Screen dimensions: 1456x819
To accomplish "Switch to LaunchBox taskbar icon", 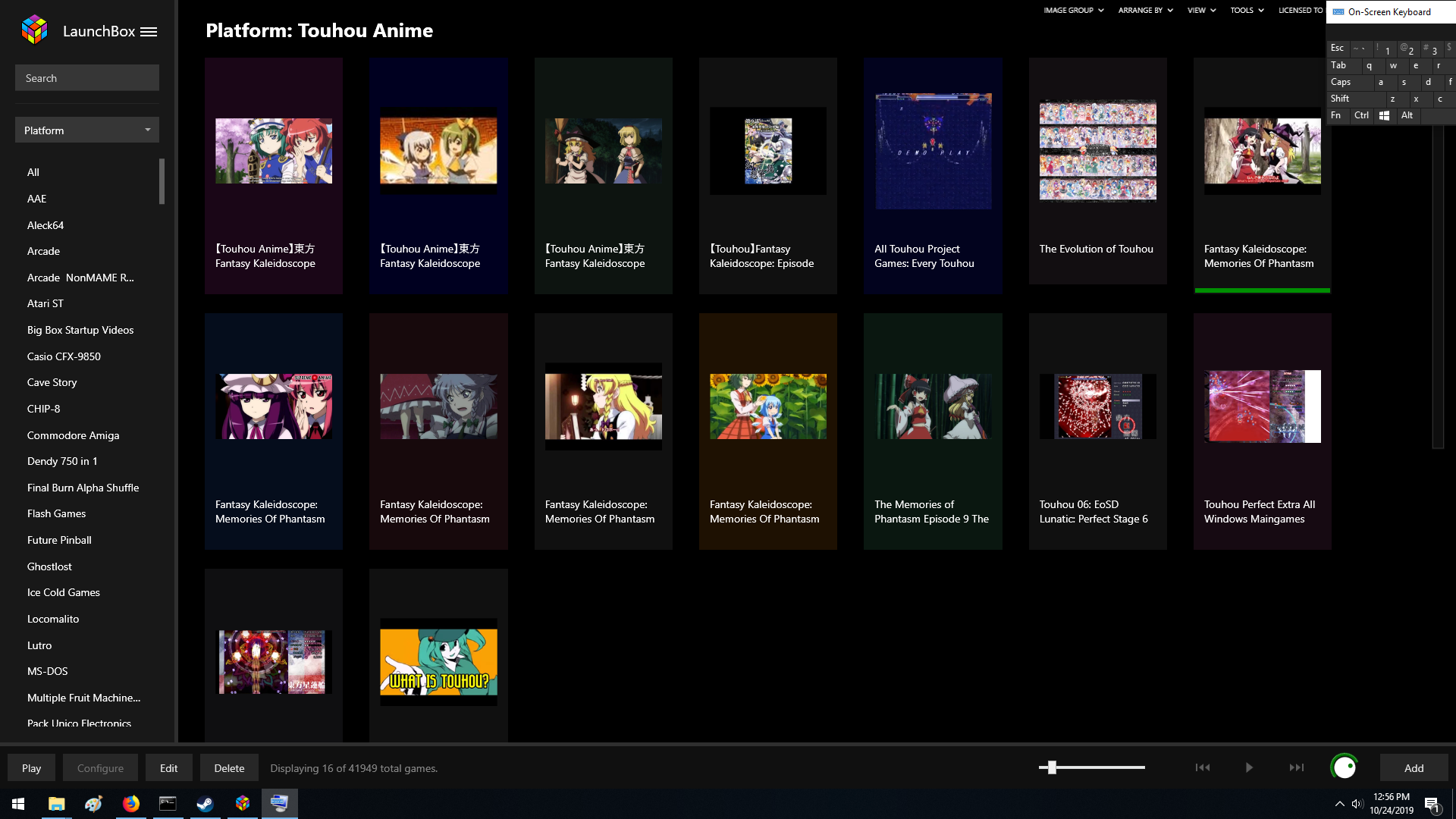I will pyautogui.click(x=243, y=804).
